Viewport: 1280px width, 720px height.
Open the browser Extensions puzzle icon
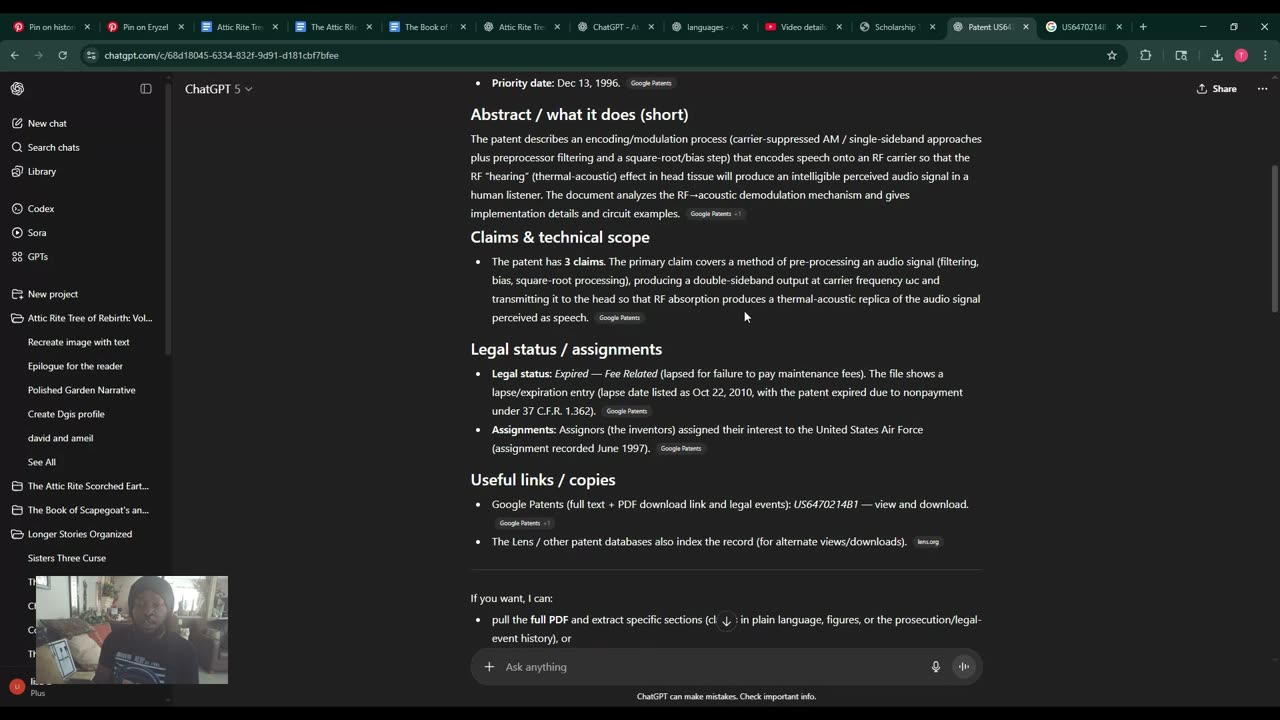1146,55
